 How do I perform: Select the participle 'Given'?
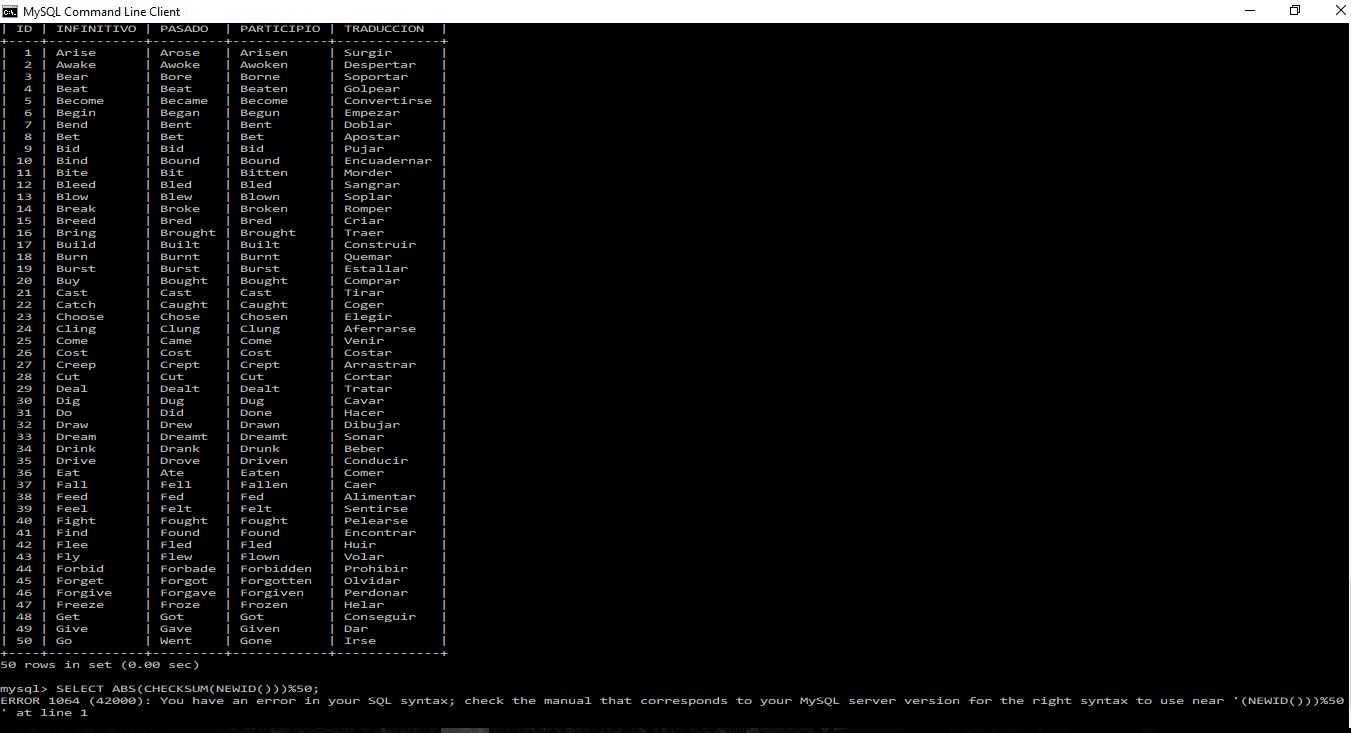click(x=260, y=629)
